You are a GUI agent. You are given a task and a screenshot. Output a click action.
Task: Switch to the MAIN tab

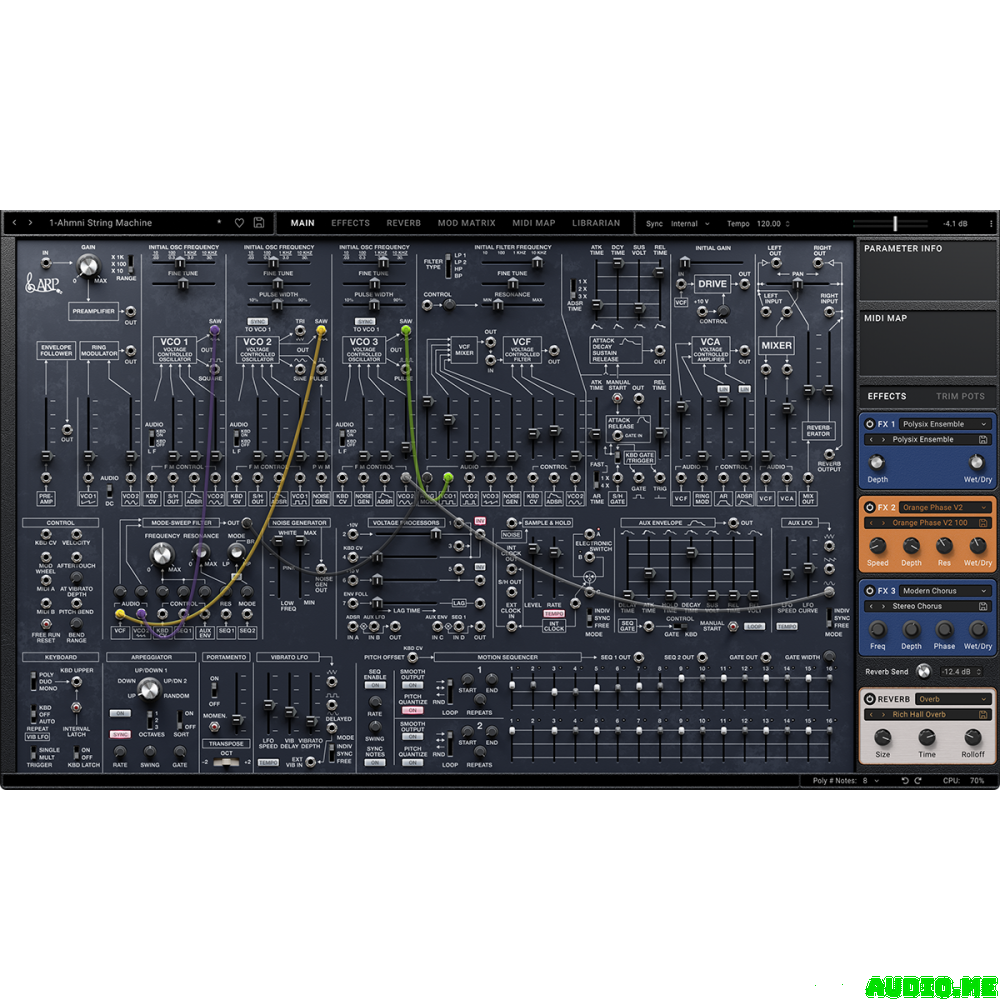302,223
